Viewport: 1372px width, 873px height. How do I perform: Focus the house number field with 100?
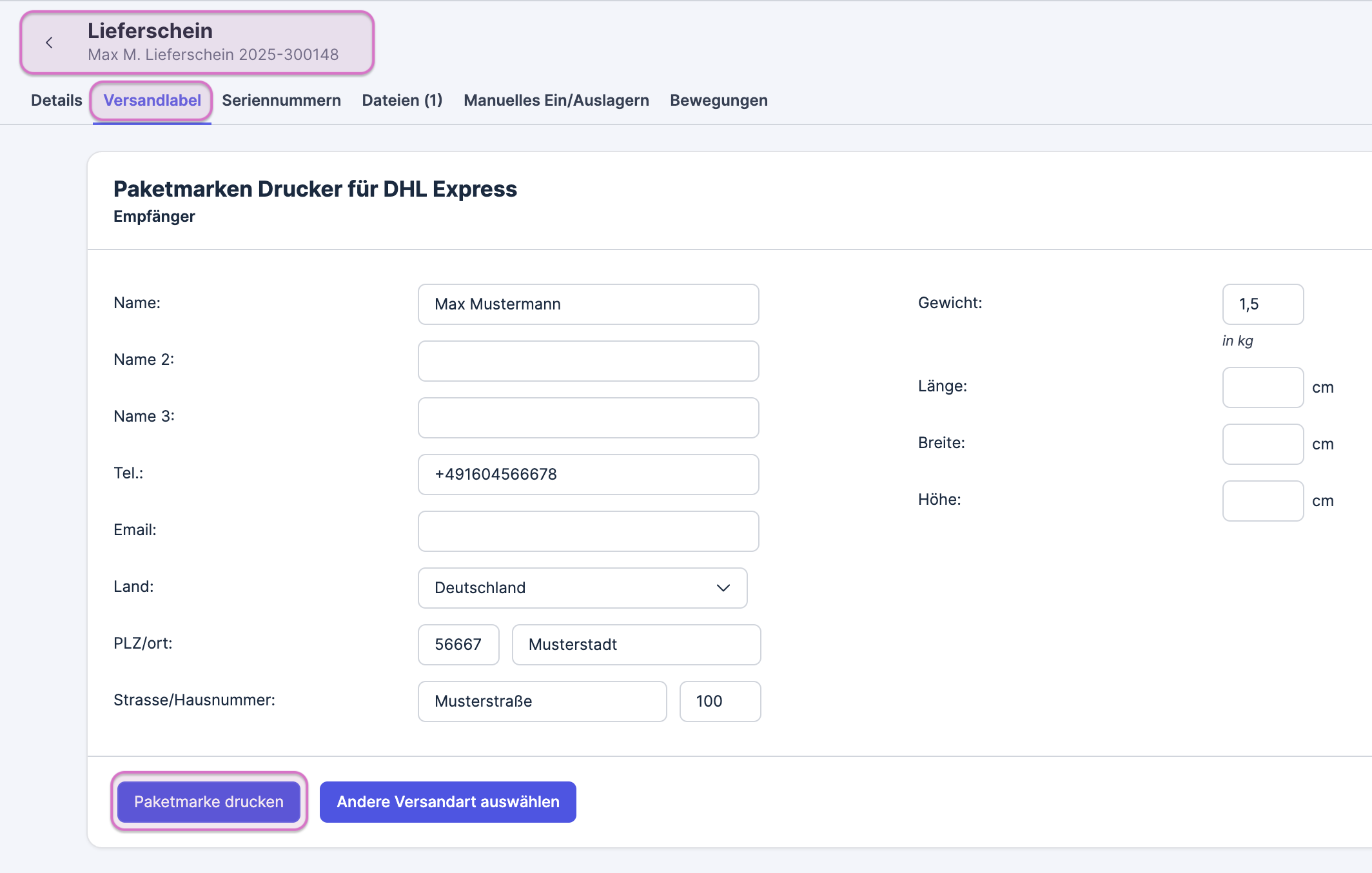(x=720, y=701)
